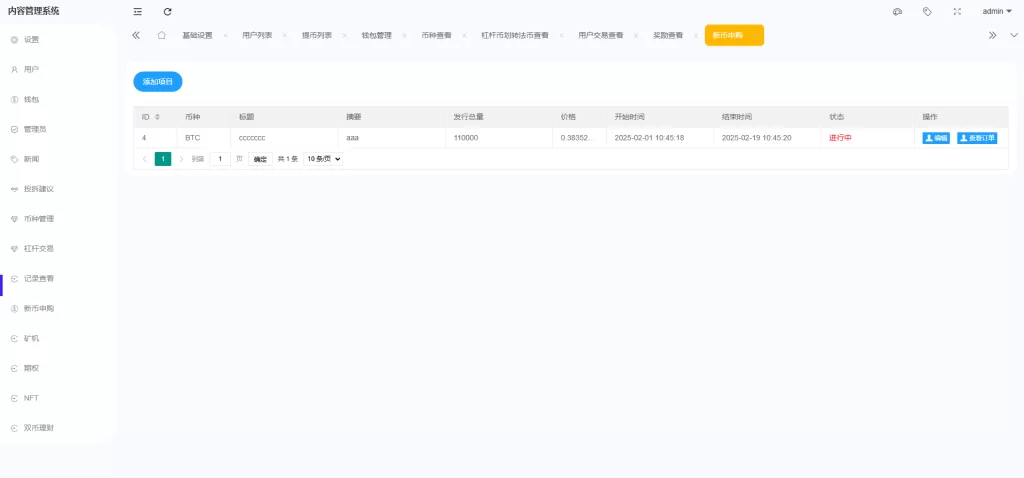Switch to the 基础设置 tab
This screenshot has height=478, width=1024.
point(197,35)
